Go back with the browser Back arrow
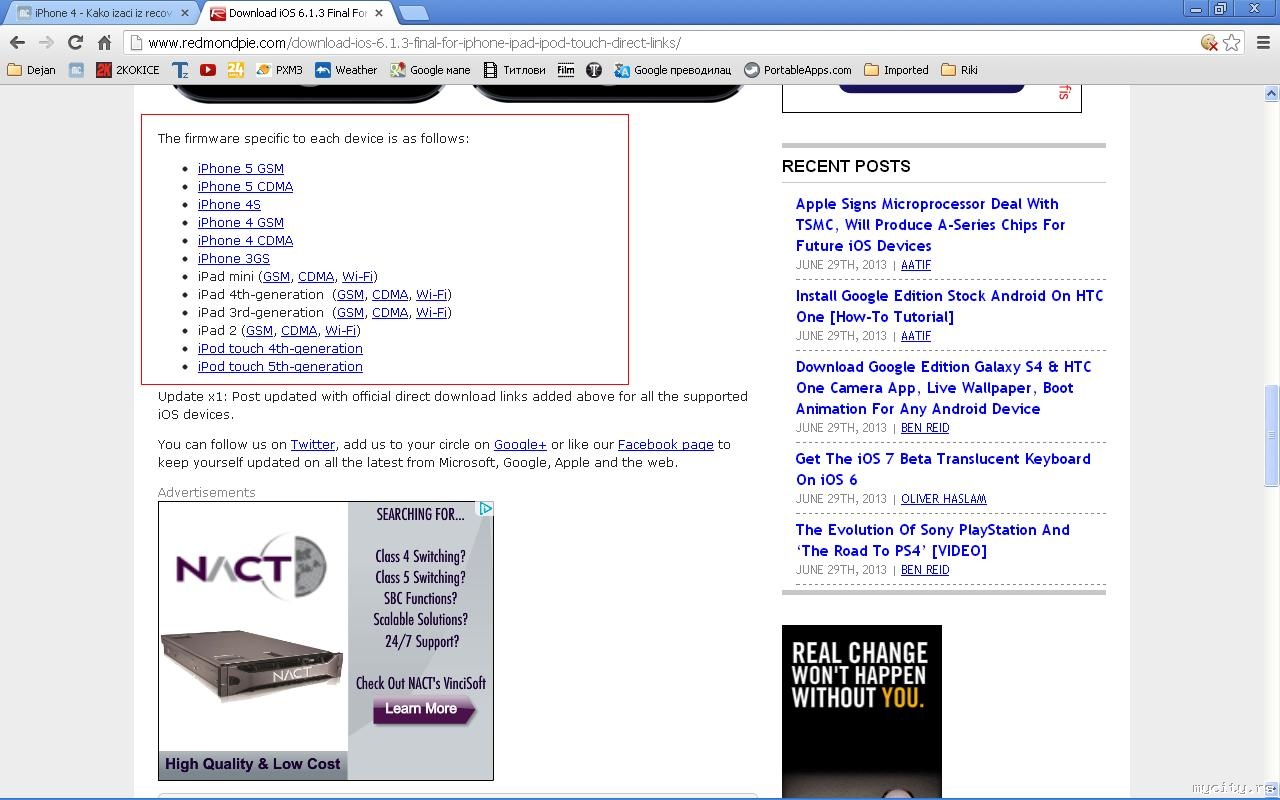The width and height of the screenshot is (1280, 800). [x=17, y=43]
